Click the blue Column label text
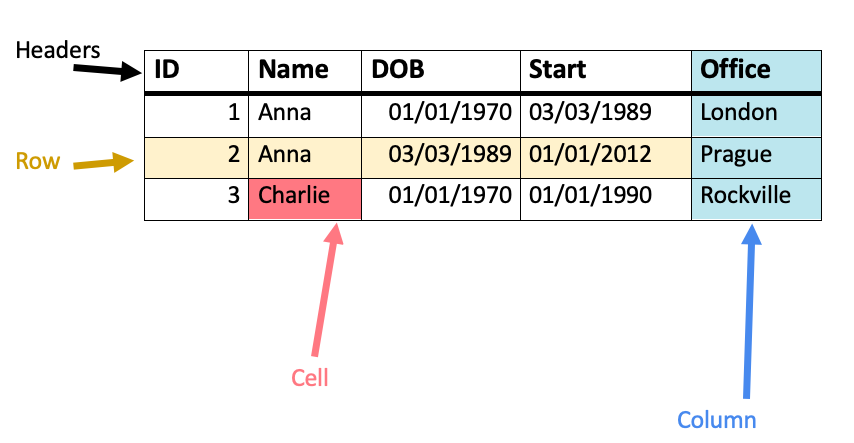Image resolution: width=854 pixels, height=443 pixels. pyautogui.click(x=717, y=420)
